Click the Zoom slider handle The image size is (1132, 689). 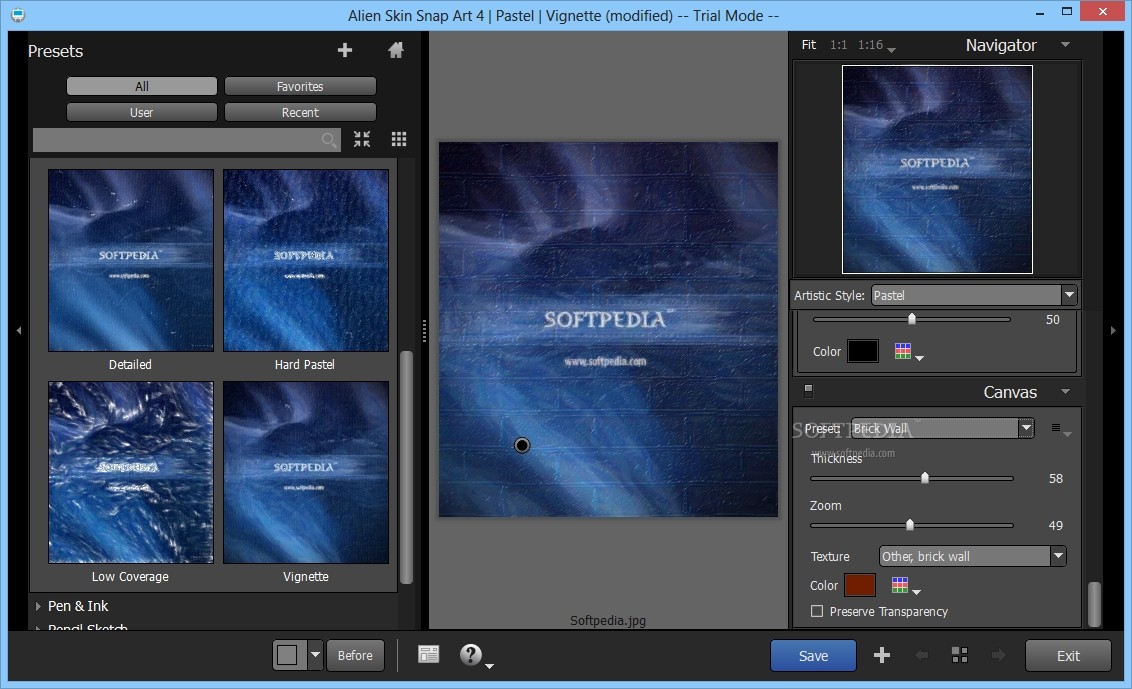pyautogui.click(x=910, y=524)
